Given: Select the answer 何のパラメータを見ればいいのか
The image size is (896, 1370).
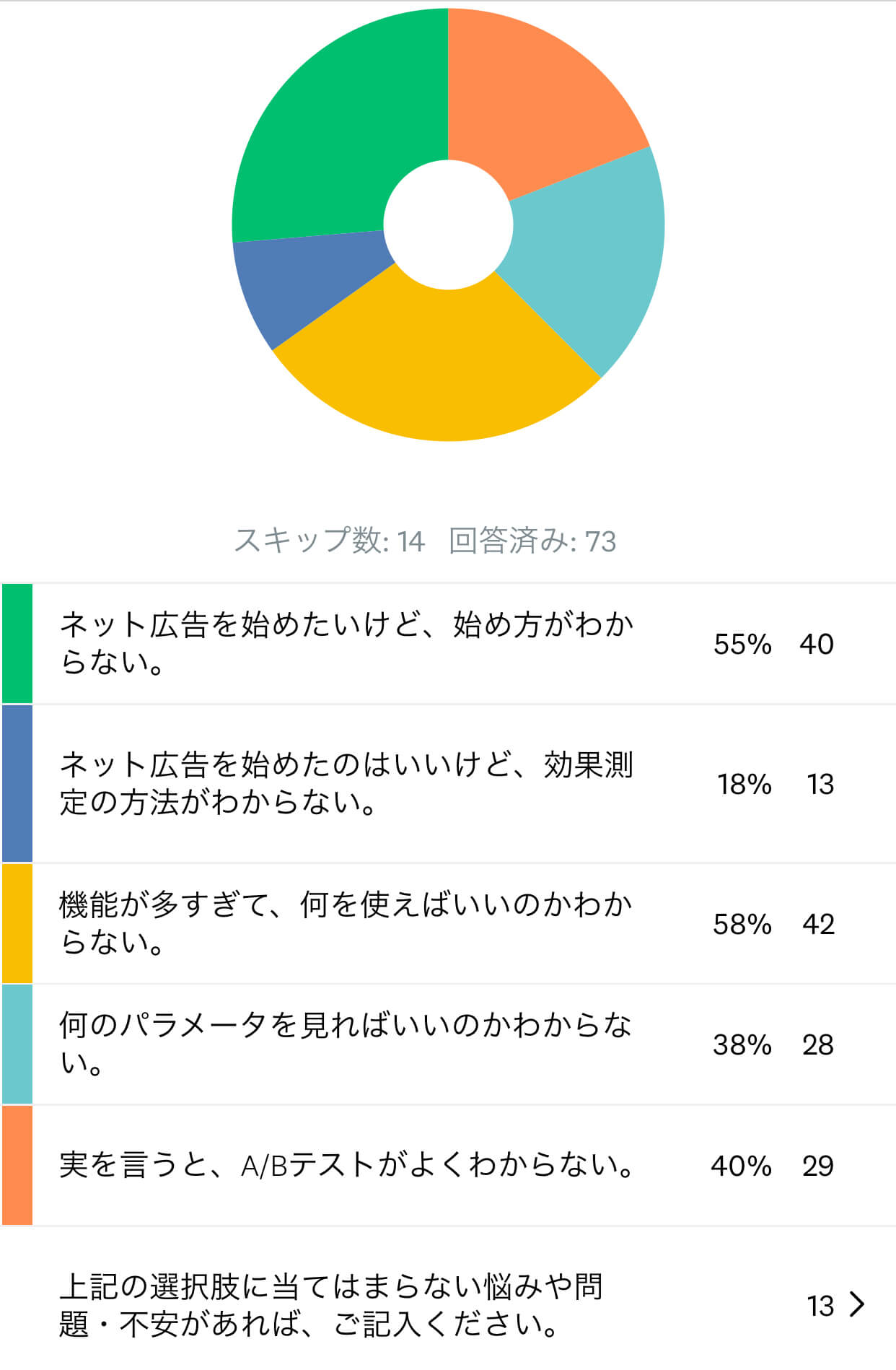Looking at the screenshot, I should click(x=448, y=1044).
